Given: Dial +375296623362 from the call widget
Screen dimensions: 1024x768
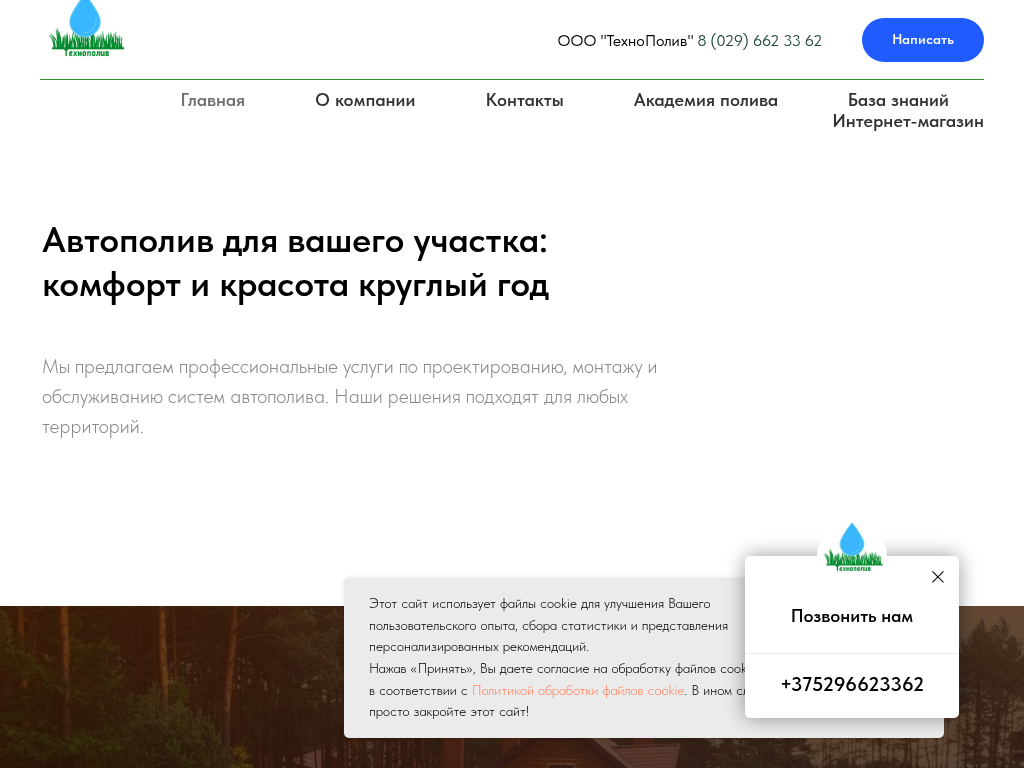Looking at the screenshot, I should coord(851,685).
